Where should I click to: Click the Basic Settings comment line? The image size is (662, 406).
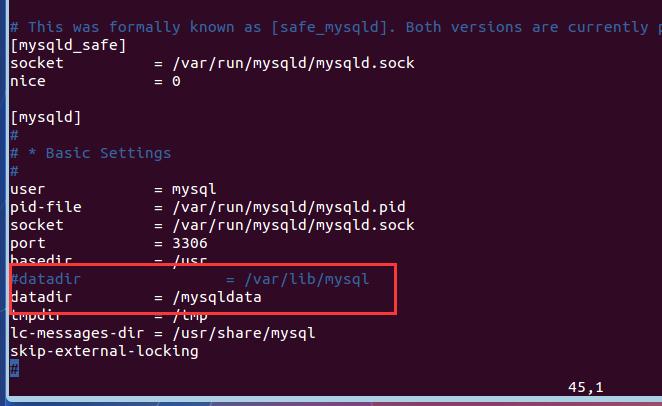pyautogui.click(x=91, y=153)
